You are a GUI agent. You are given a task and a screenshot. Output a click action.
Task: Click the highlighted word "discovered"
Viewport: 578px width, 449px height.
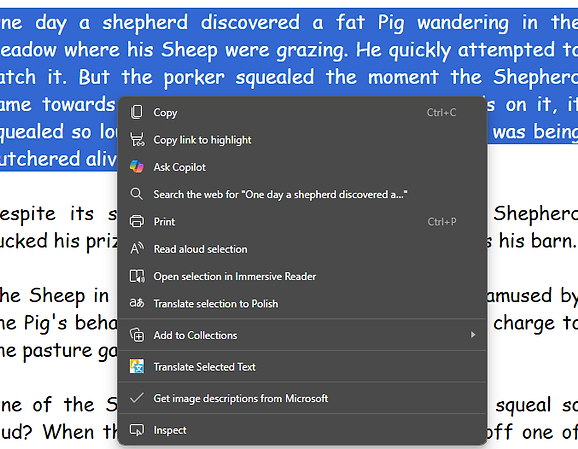tap(250, 22)
